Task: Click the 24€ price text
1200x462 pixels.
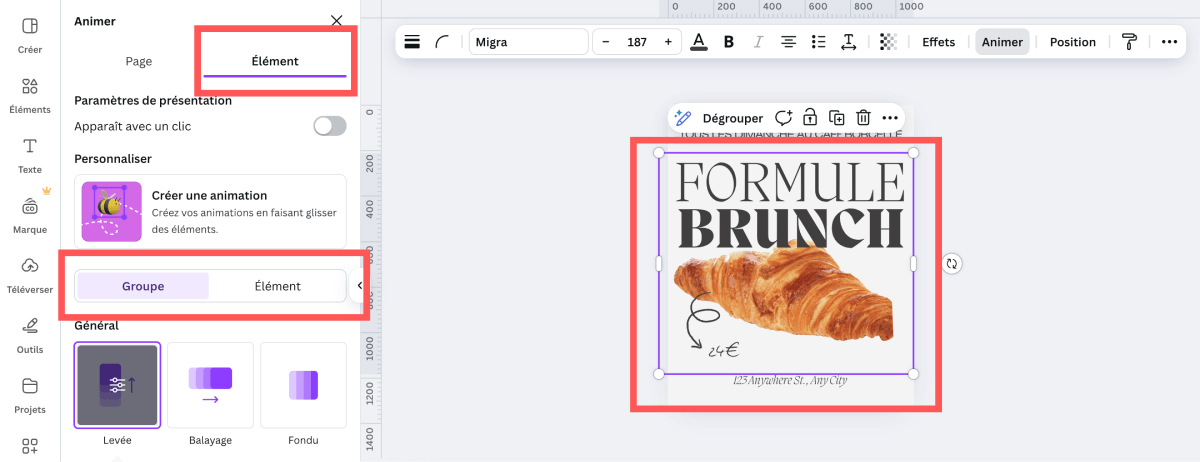Action: click(723, 350)
